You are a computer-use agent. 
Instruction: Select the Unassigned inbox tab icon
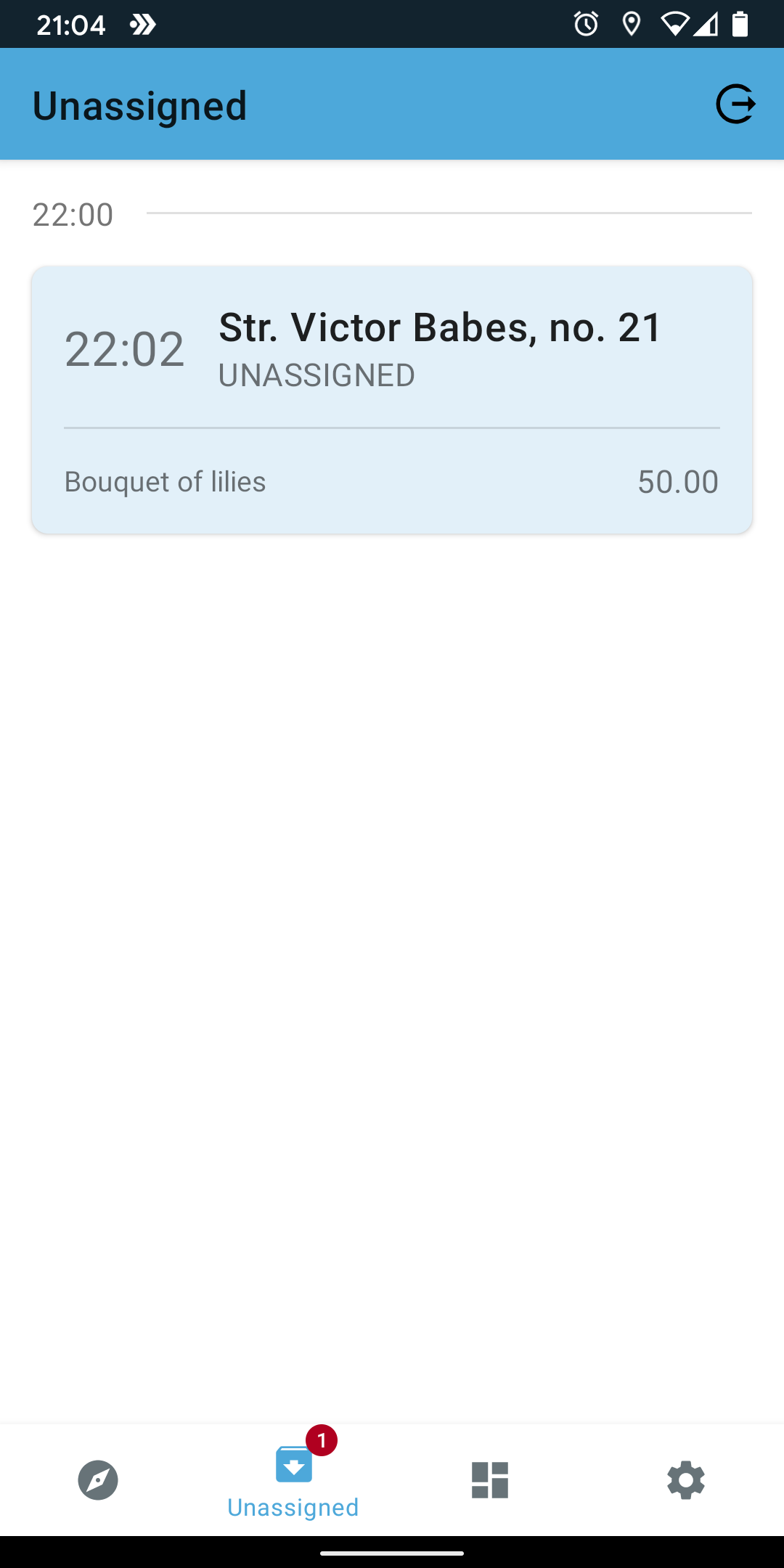click(293, 1465)
